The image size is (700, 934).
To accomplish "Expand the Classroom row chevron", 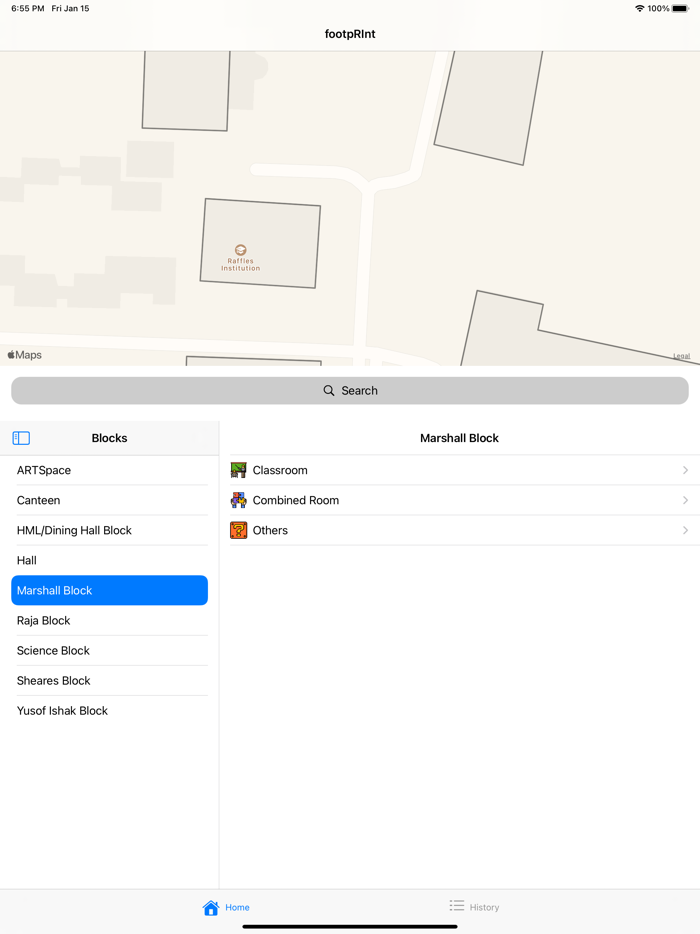I will tap(685, 470).
